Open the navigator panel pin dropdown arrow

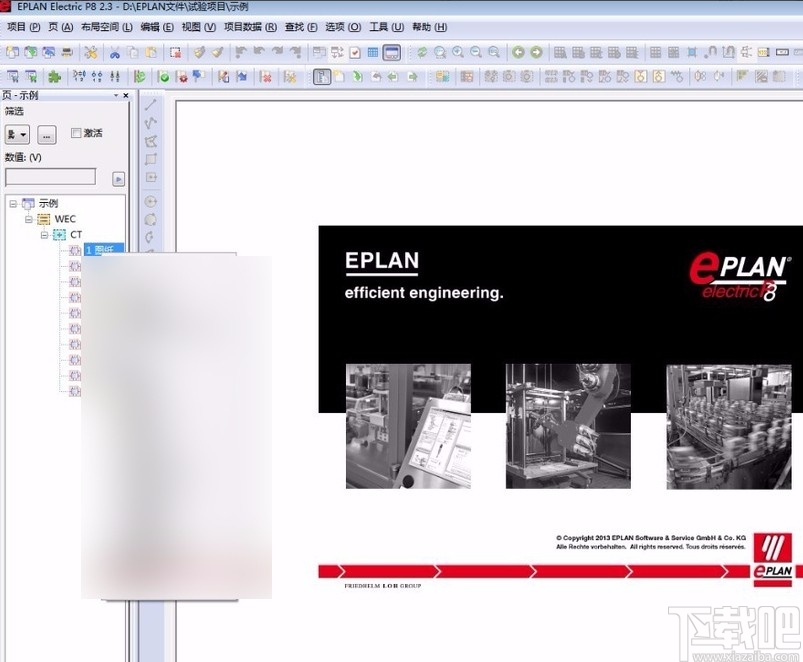click(116, 95)
